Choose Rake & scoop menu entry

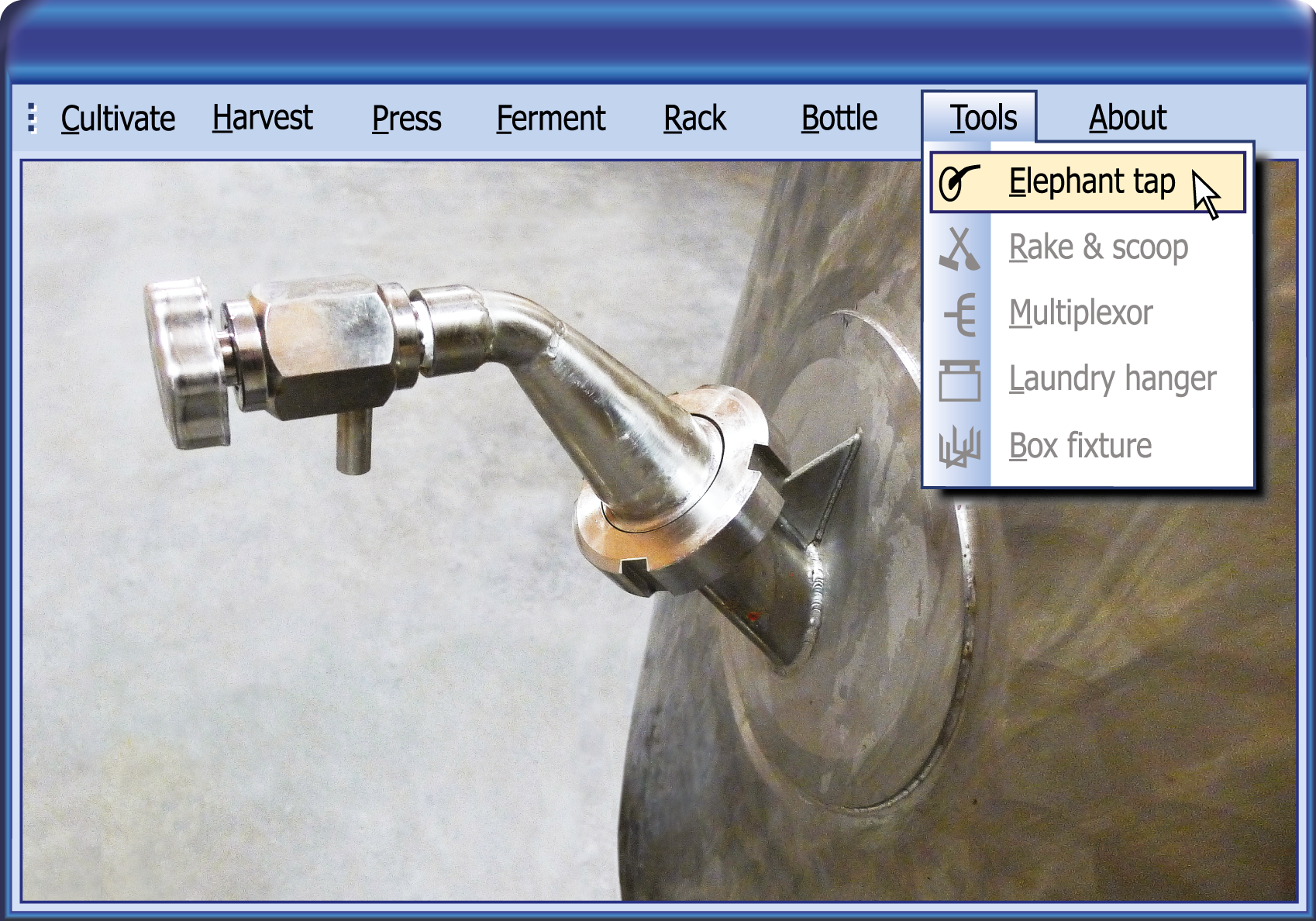[1087, 248]
